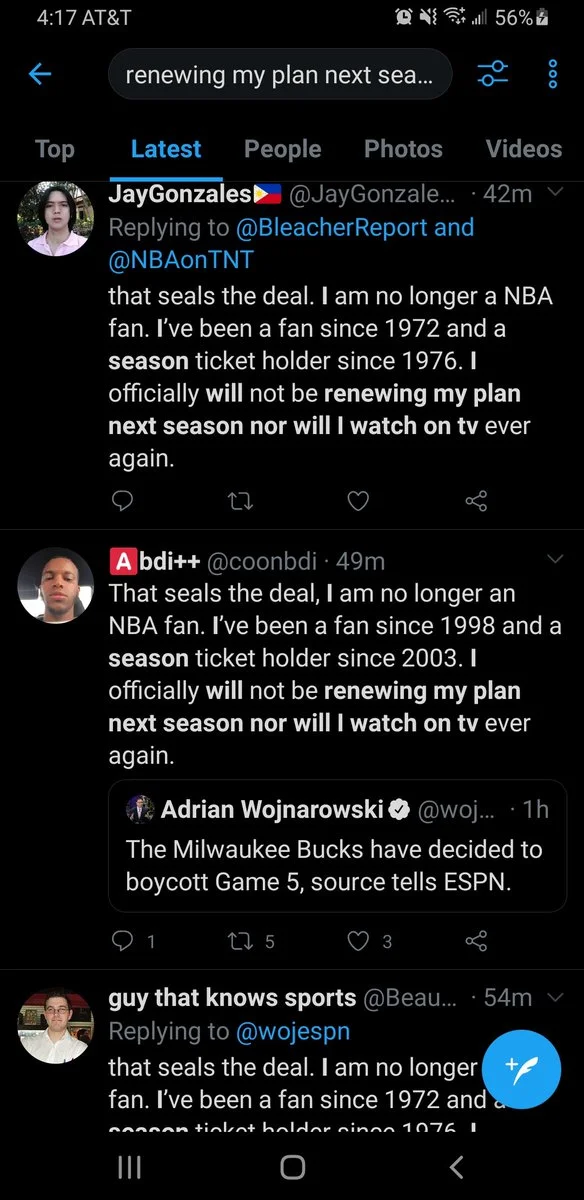Viewport: 584px width, 1200px height.
Task: Expand options chevron on guy that knows sports tweet
Action: [x=557, y=997]
